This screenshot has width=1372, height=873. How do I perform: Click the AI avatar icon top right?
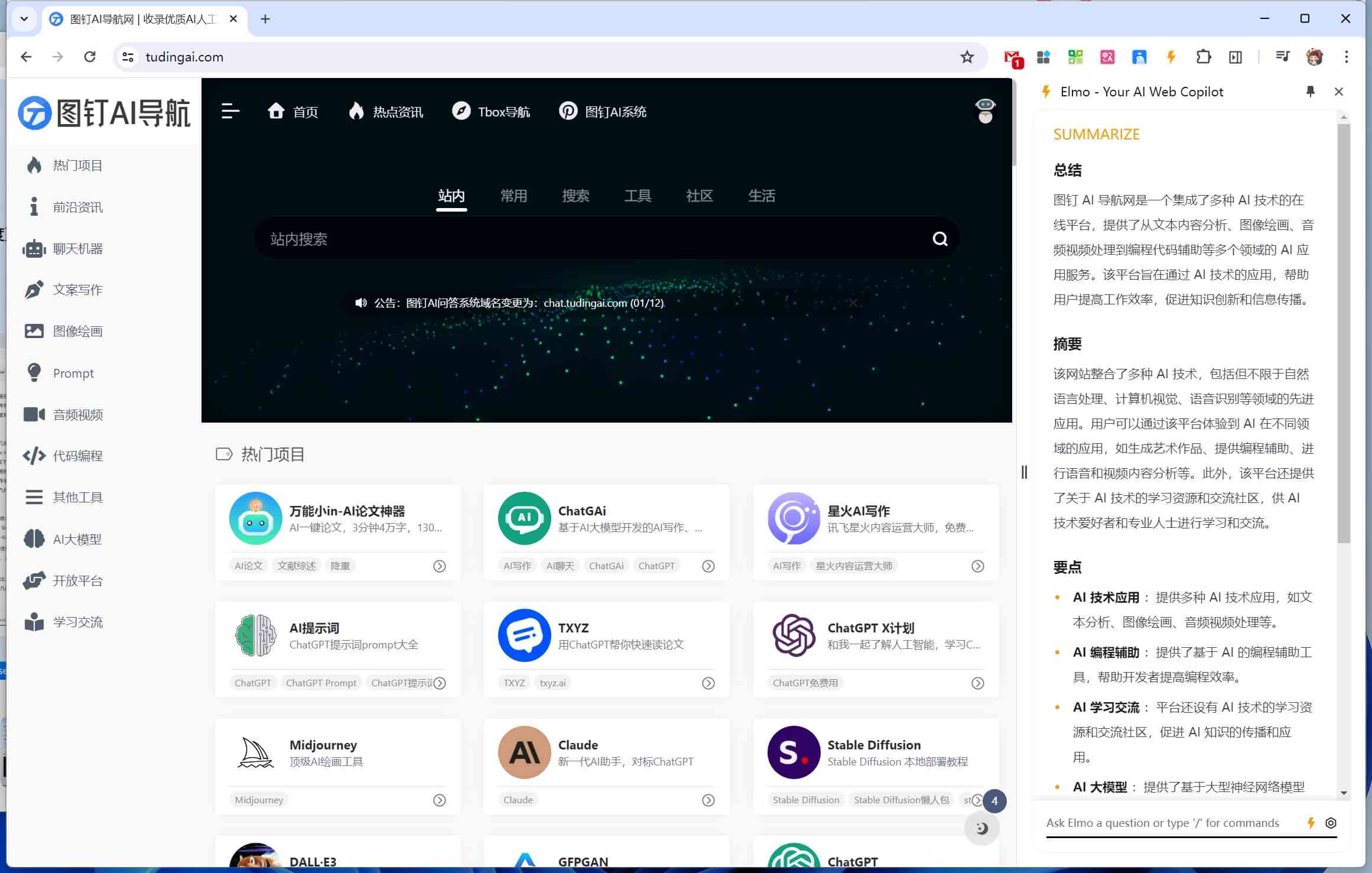pos(985,111)
